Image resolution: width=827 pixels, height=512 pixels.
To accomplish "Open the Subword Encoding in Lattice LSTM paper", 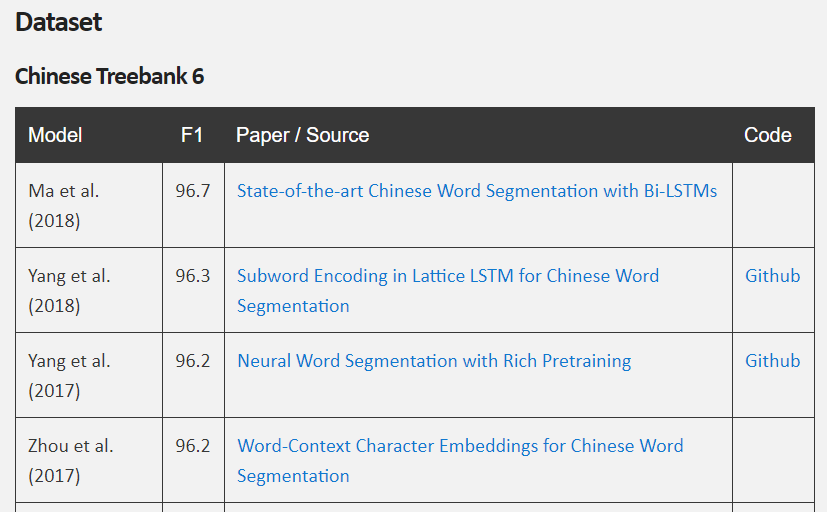I will tap(447, 276).
